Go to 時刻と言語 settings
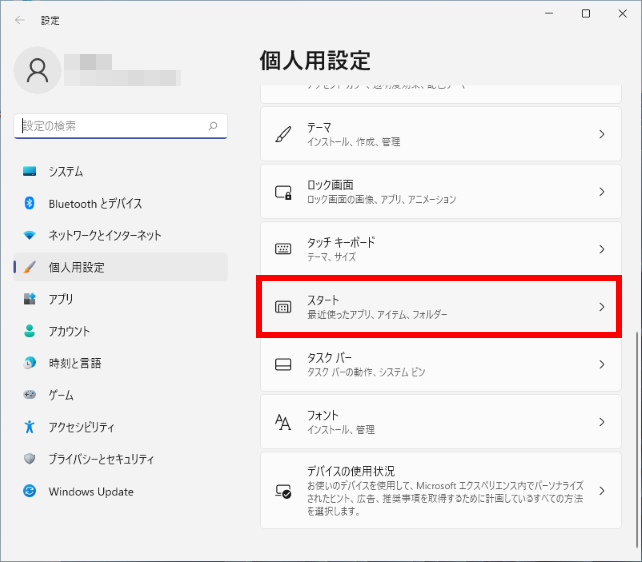 point(121,363)
